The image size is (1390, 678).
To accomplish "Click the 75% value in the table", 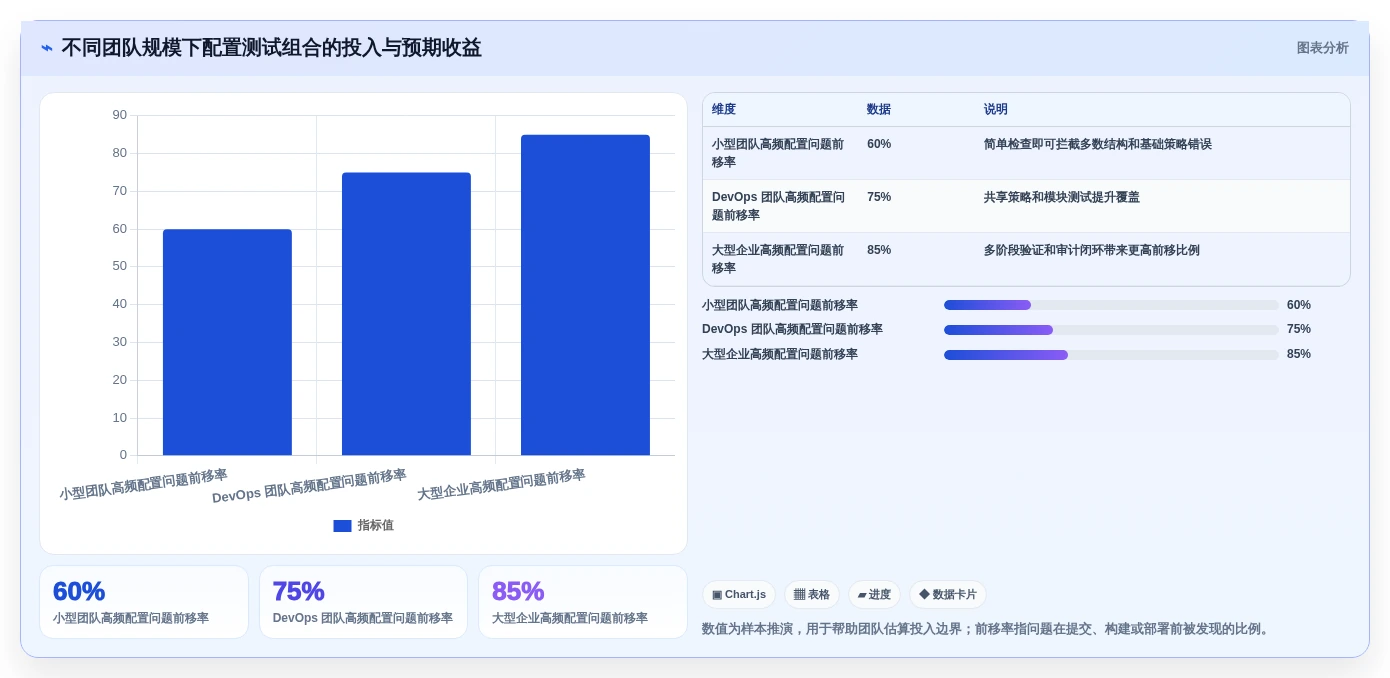I will tap(879, 197).
